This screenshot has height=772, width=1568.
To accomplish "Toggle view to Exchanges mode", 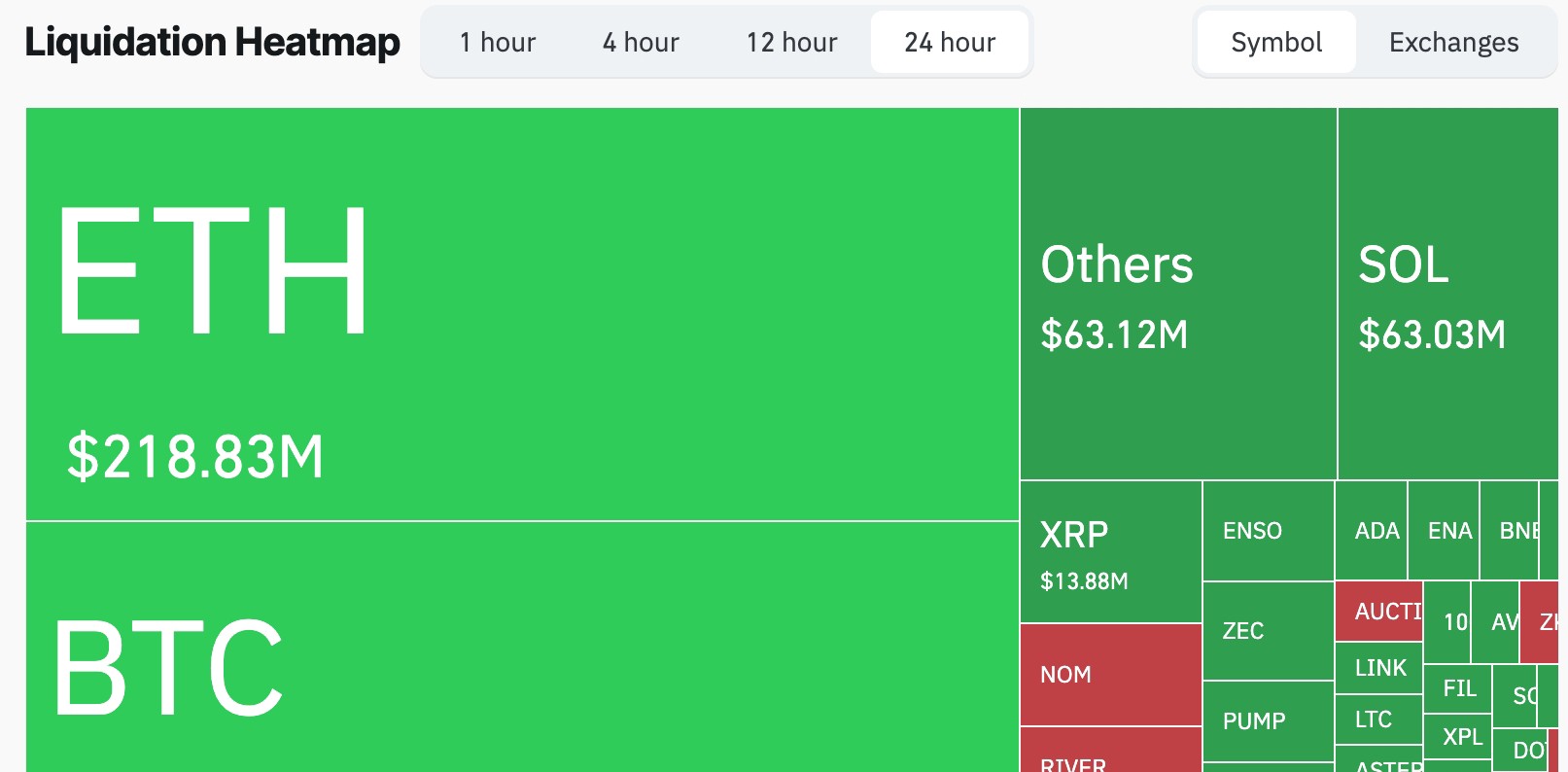I will (x=1452, y=42).
